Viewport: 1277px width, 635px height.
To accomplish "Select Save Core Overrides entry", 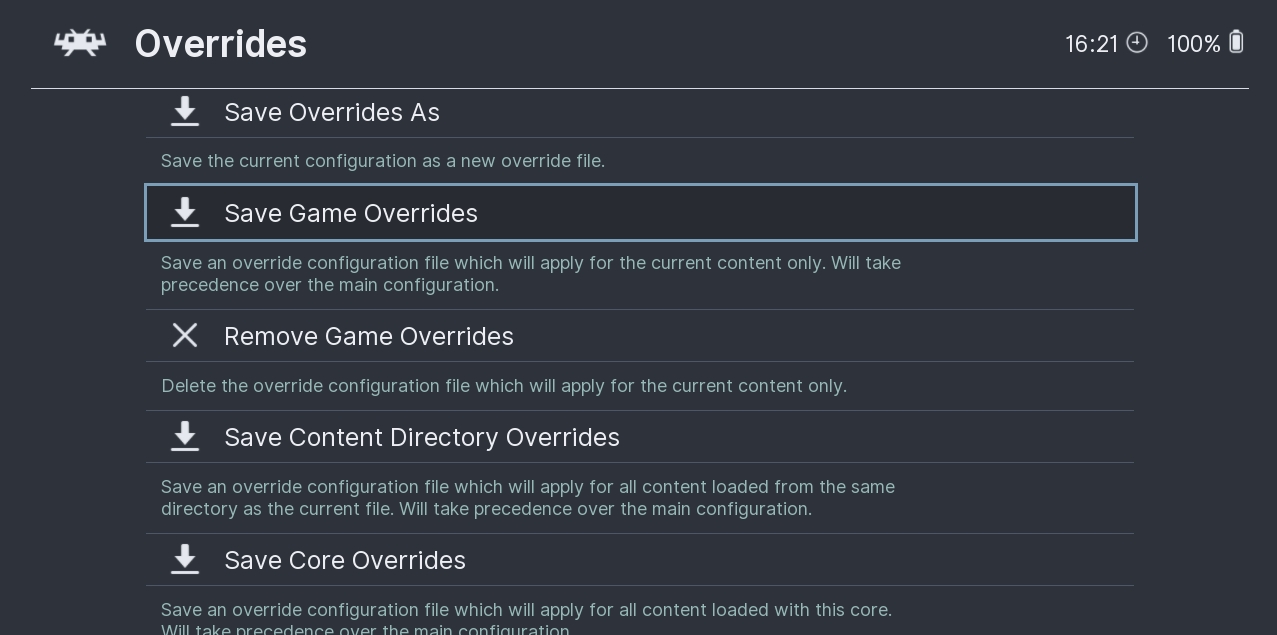I will [x=345, y=560].
